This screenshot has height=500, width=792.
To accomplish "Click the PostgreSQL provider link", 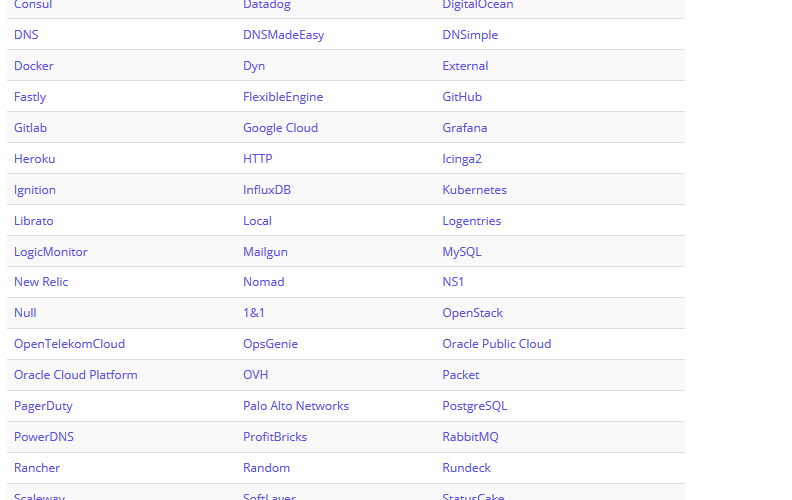I will point(474,406).
